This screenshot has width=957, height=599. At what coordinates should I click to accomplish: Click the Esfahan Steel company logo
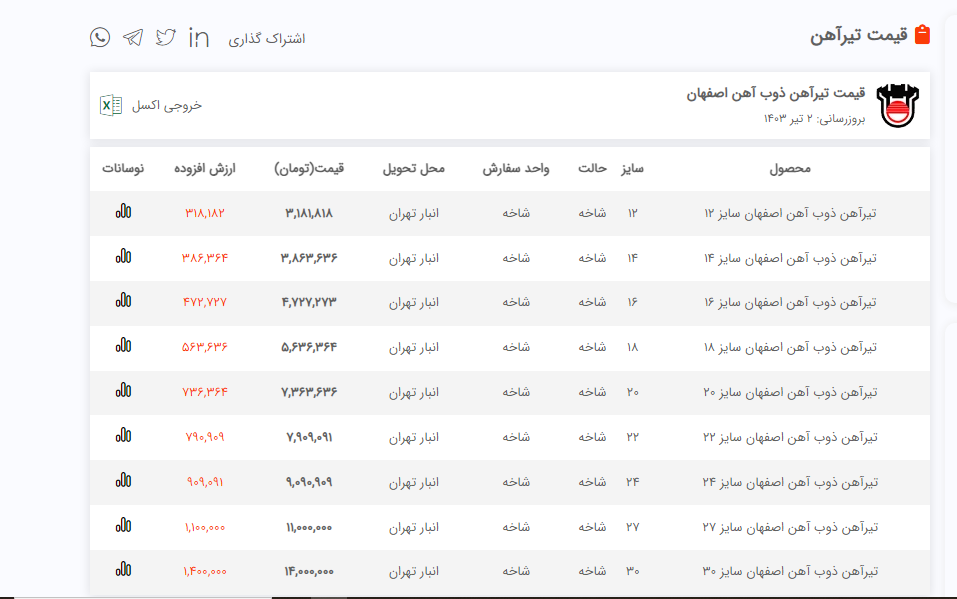point(896,105)
